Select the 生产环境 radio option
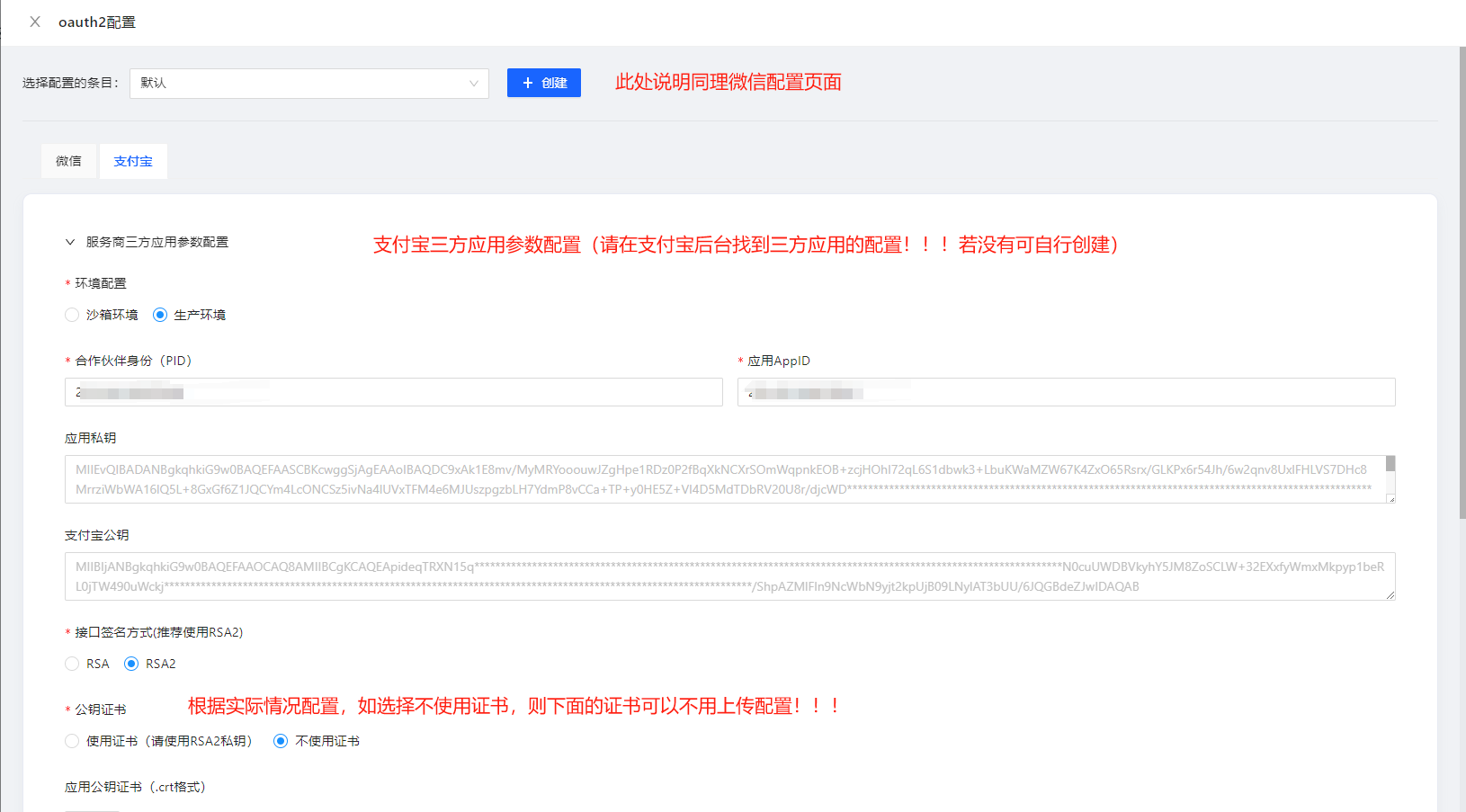 160,315
